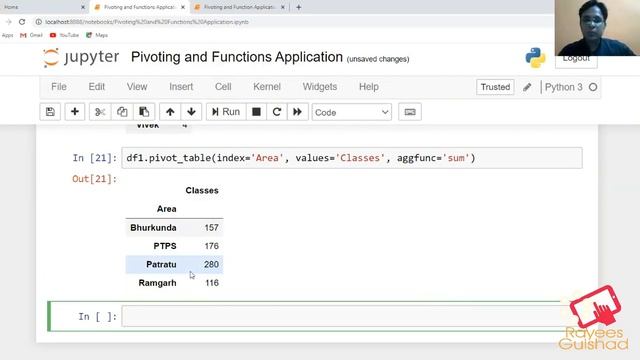The image size is (640, 360).
Task: Click the In [21] input prompt
Action: click(95, 158)
